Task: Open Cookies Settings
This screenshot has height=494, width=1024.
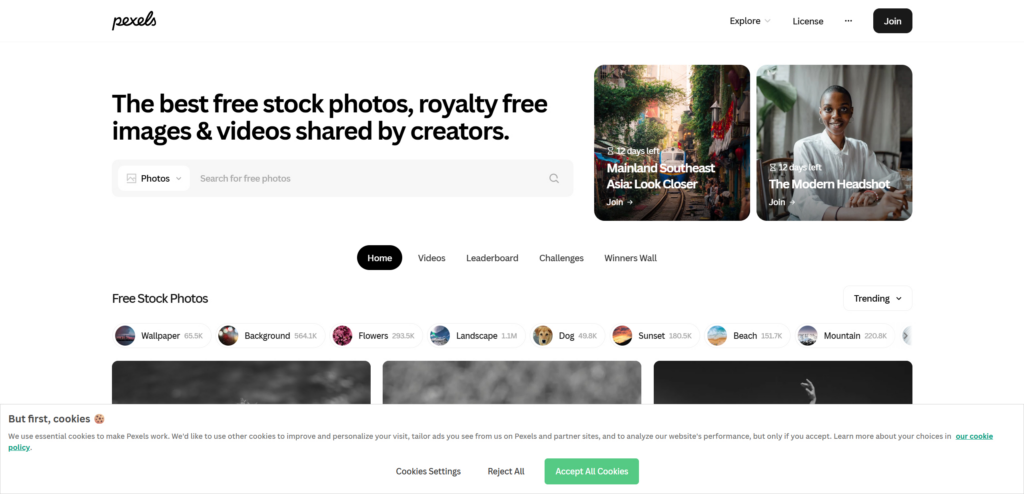Action: coord(428,471)
